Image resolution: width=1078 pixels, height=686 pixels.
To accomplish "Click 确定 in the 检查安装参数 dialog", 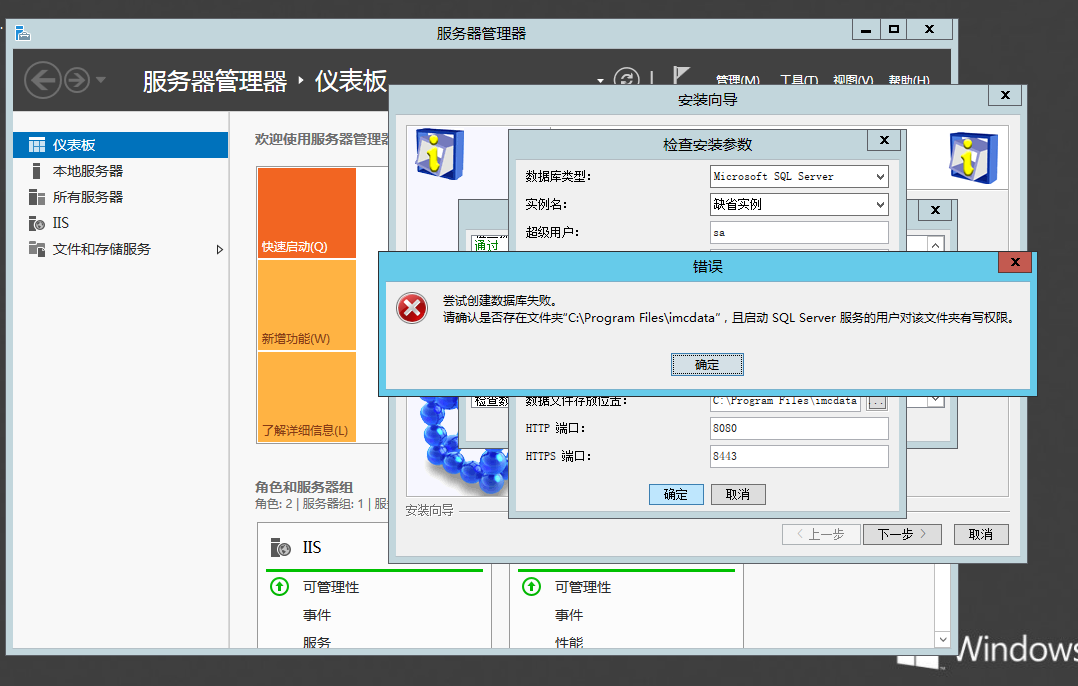I will pos(676,494).
